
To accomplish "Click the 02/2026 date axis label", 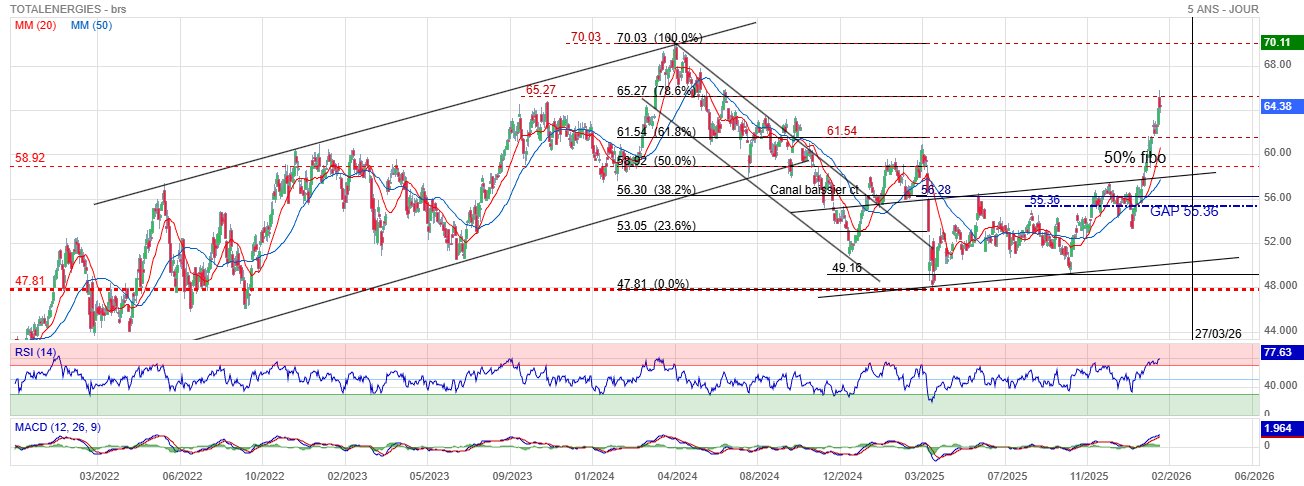I will coord(1170,477).
